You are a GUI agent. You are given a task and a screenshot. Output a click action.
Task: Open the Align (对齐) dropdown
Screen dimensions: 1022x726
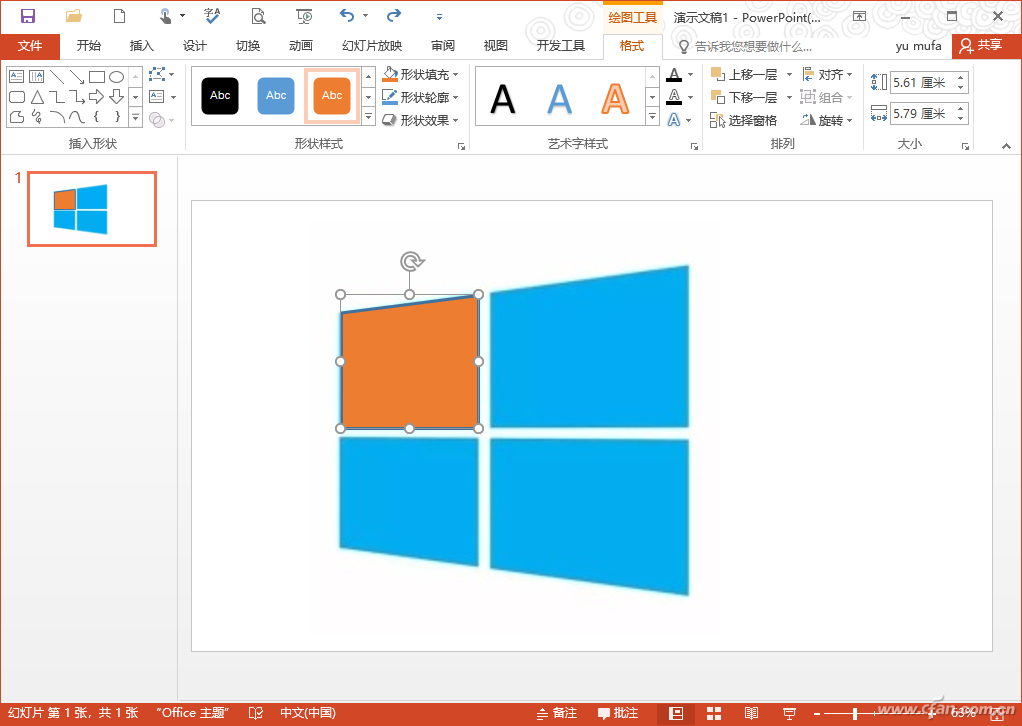pyautogui.click(x=827, y=74)
